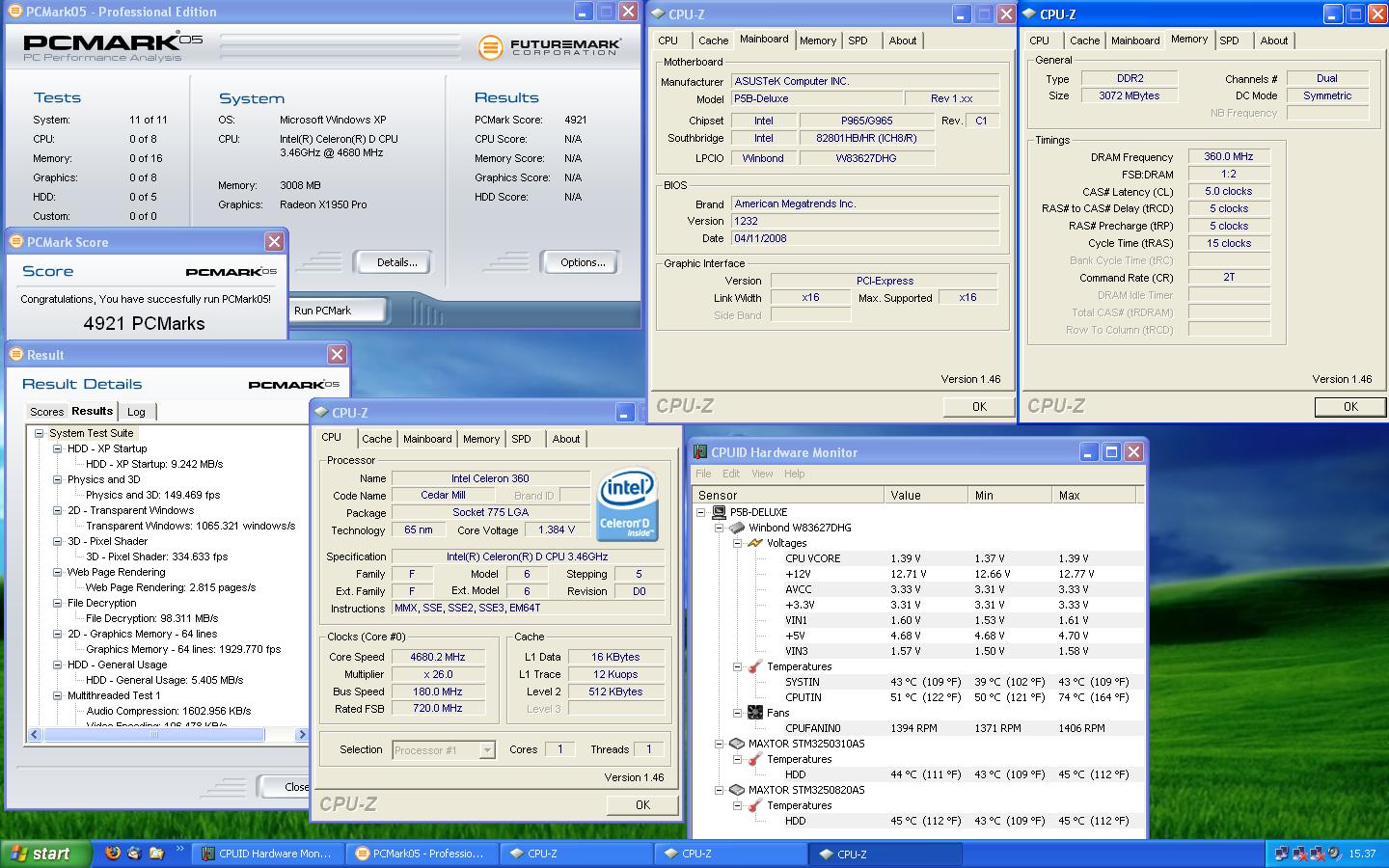
Task: Collapse the Fans node
Action: (x=737, y=713)
